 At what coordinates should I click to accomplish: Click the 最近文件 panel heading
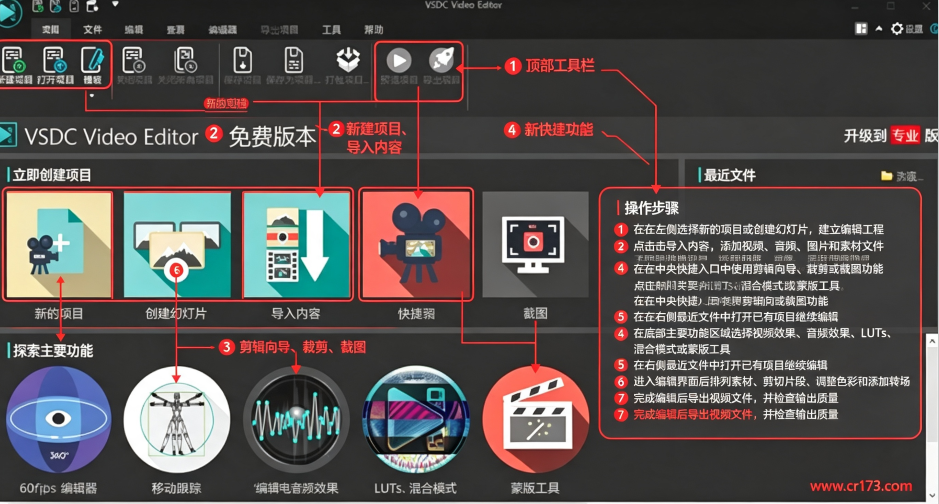(x=729, y=175)
